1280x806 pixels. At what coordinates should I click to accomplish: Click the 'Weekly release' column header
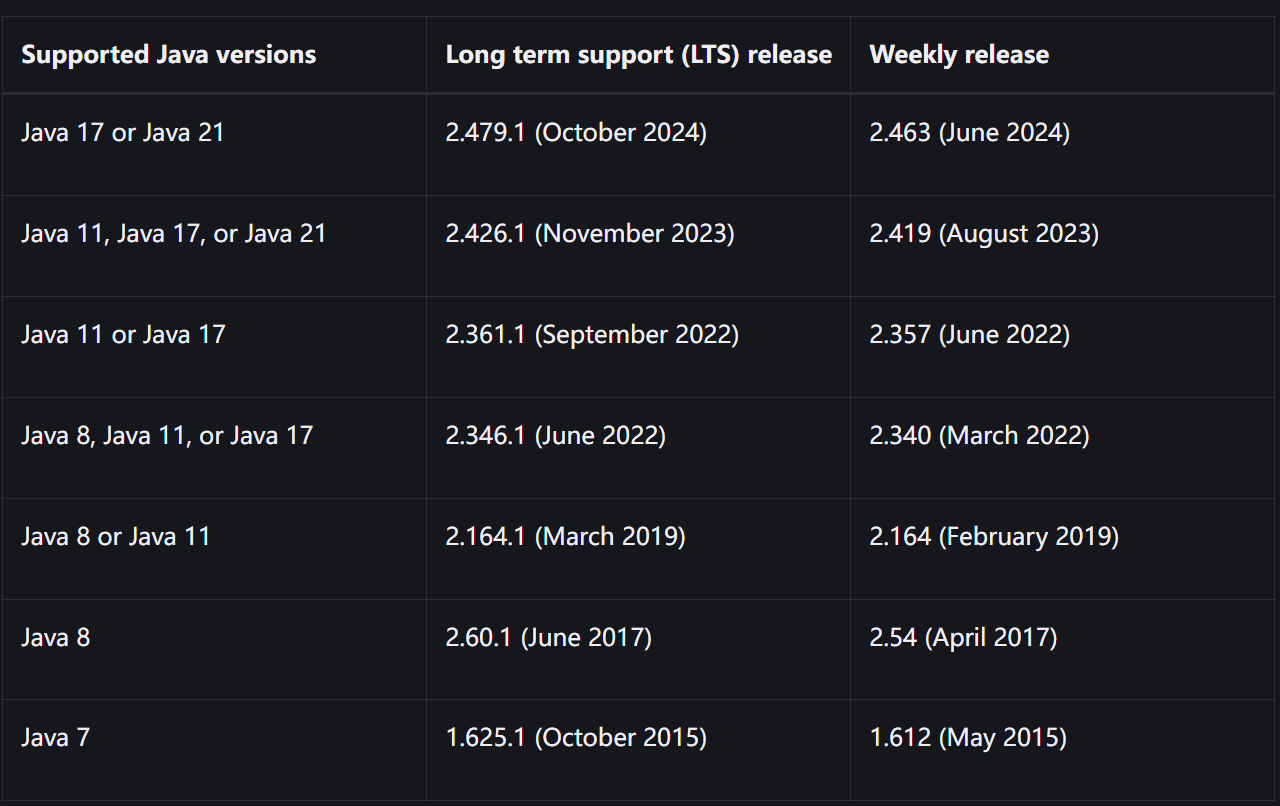click(959, 55)
